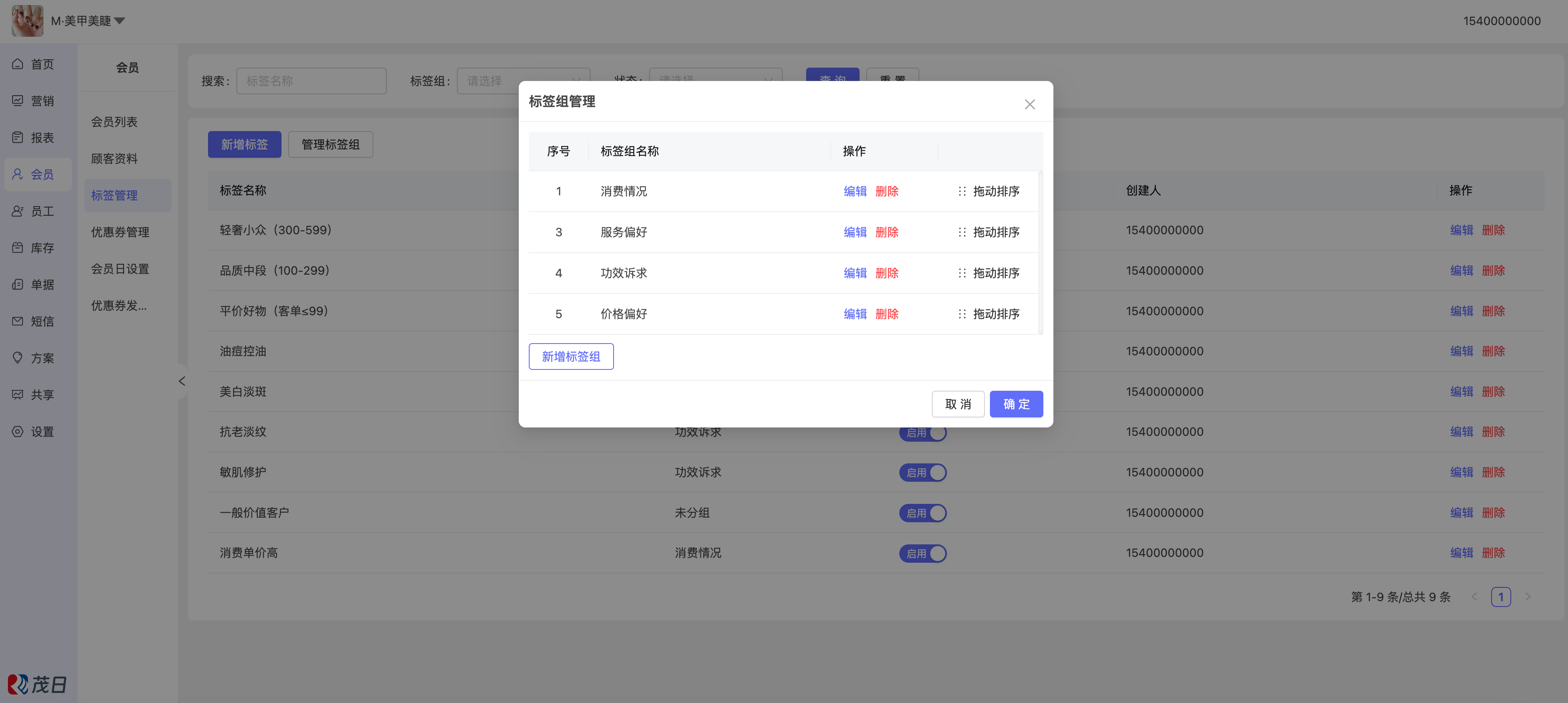The width and height of the screenshot is (1568, 703).
Task: Open 优惠券管理 menu item
Action: (x=120, y=232)
